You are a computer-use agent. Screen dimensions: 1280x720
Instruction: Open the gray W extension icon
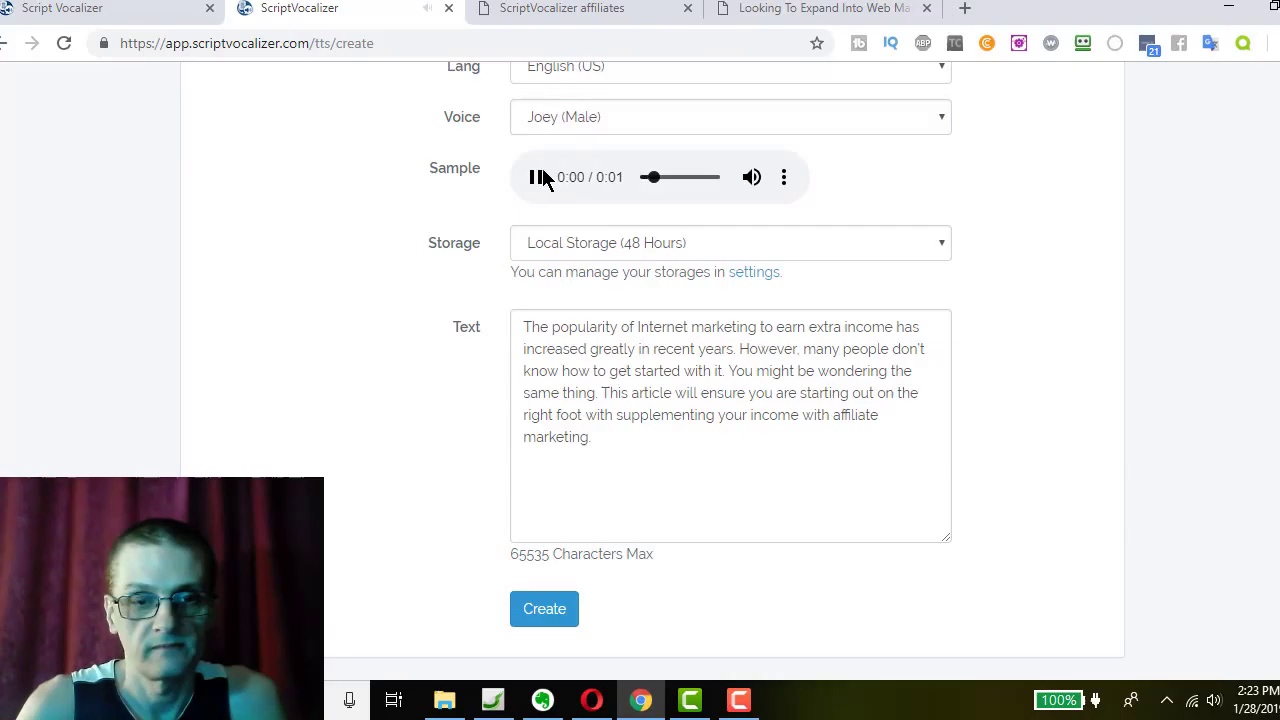[1051, 43]
